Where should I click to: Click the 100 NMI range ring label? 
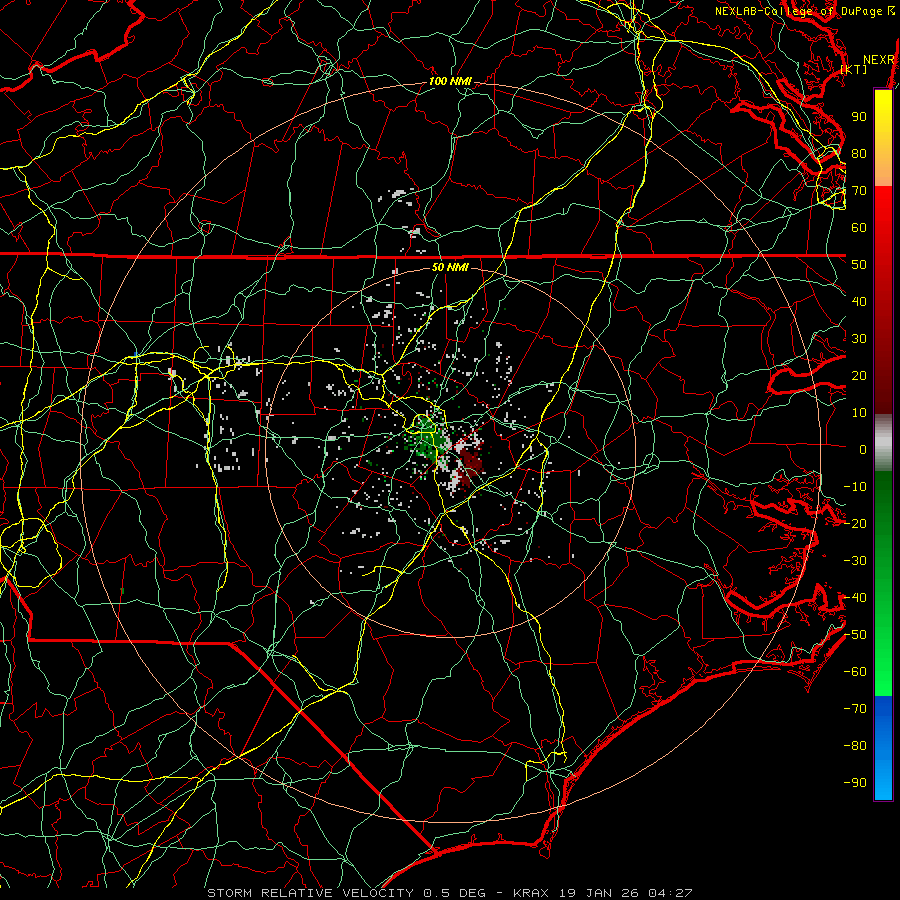coord(450,82)
